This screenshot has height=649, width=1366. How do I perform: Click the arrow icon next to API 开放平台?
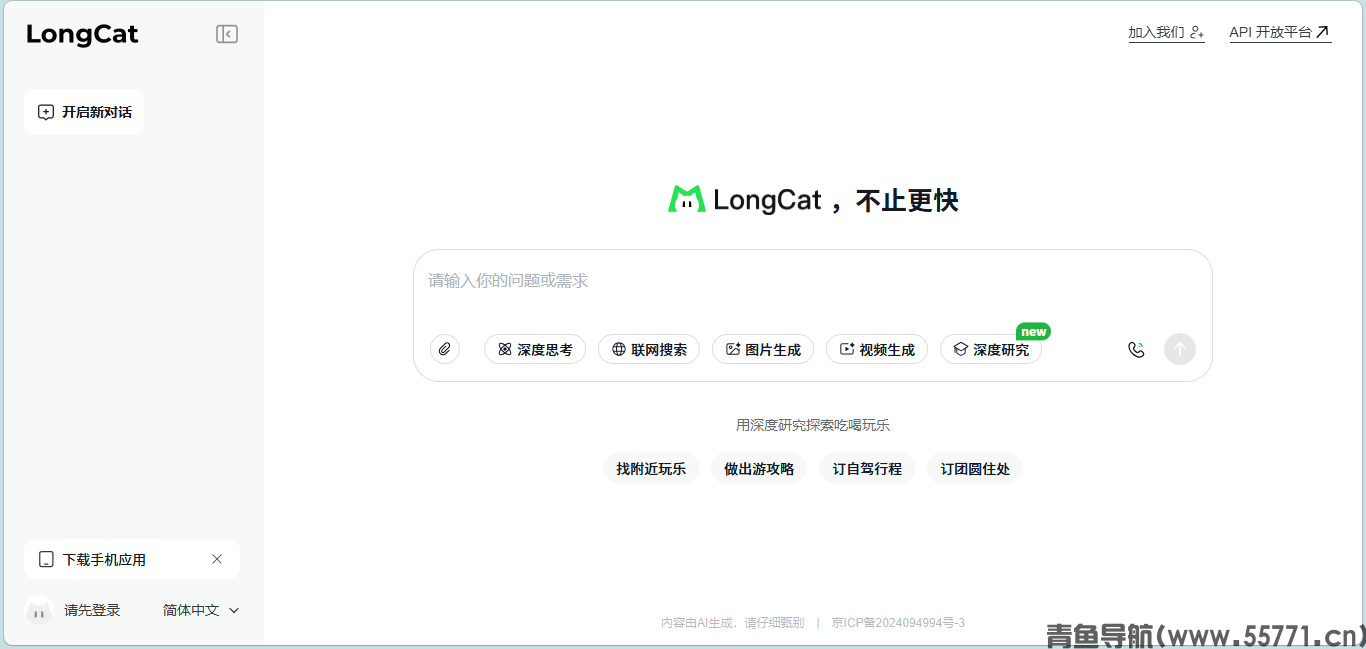[x=1323, y=32]
